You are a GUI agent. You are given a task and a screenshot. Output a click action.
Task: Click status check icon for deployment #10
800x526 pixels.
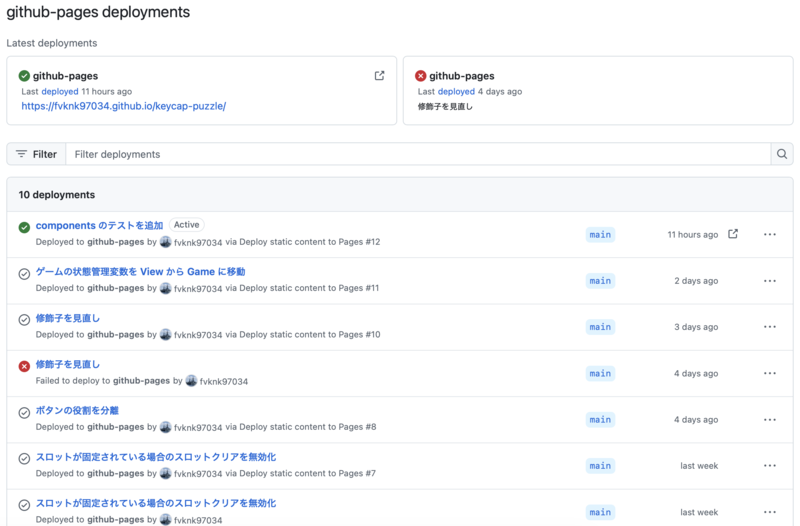pos(24,320)
